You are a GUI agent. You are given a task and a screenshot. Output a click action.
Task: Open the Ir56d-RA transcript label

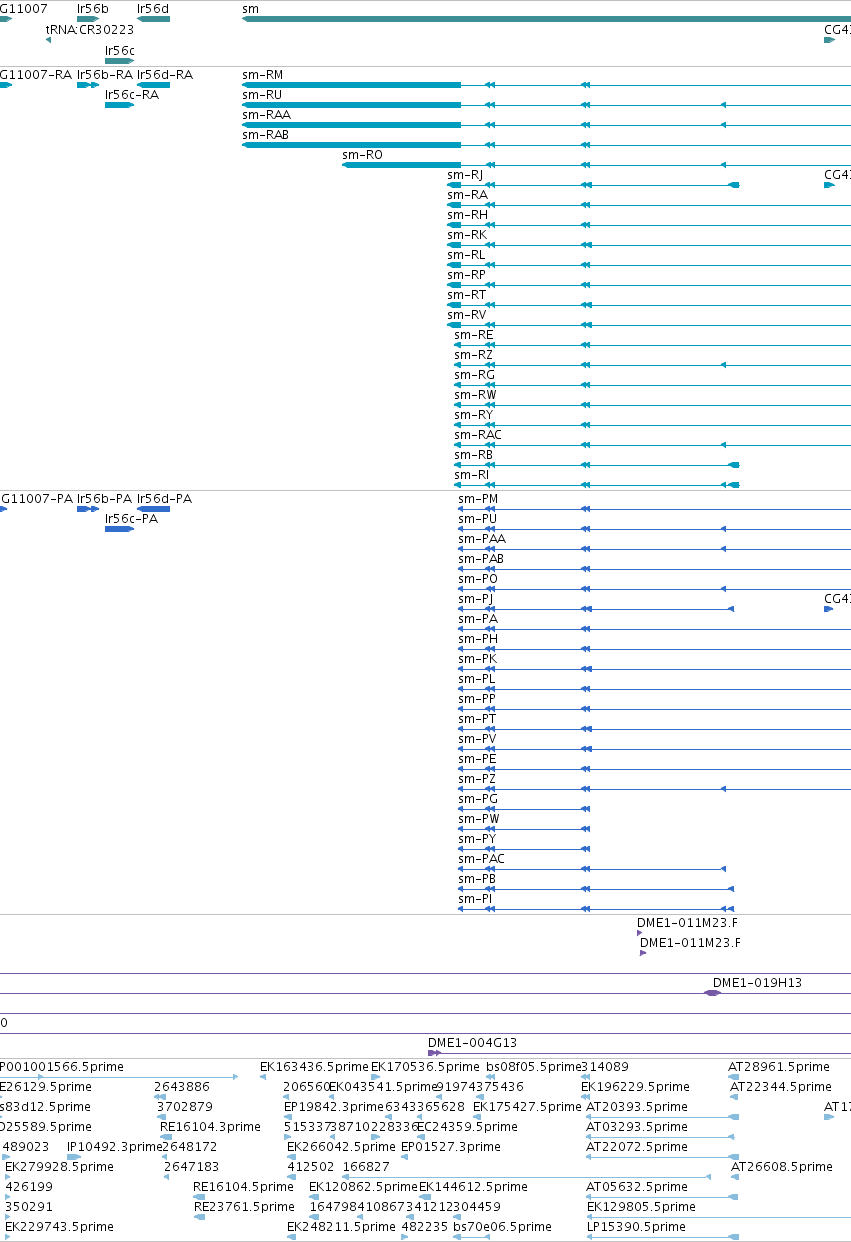coord(165,75)
